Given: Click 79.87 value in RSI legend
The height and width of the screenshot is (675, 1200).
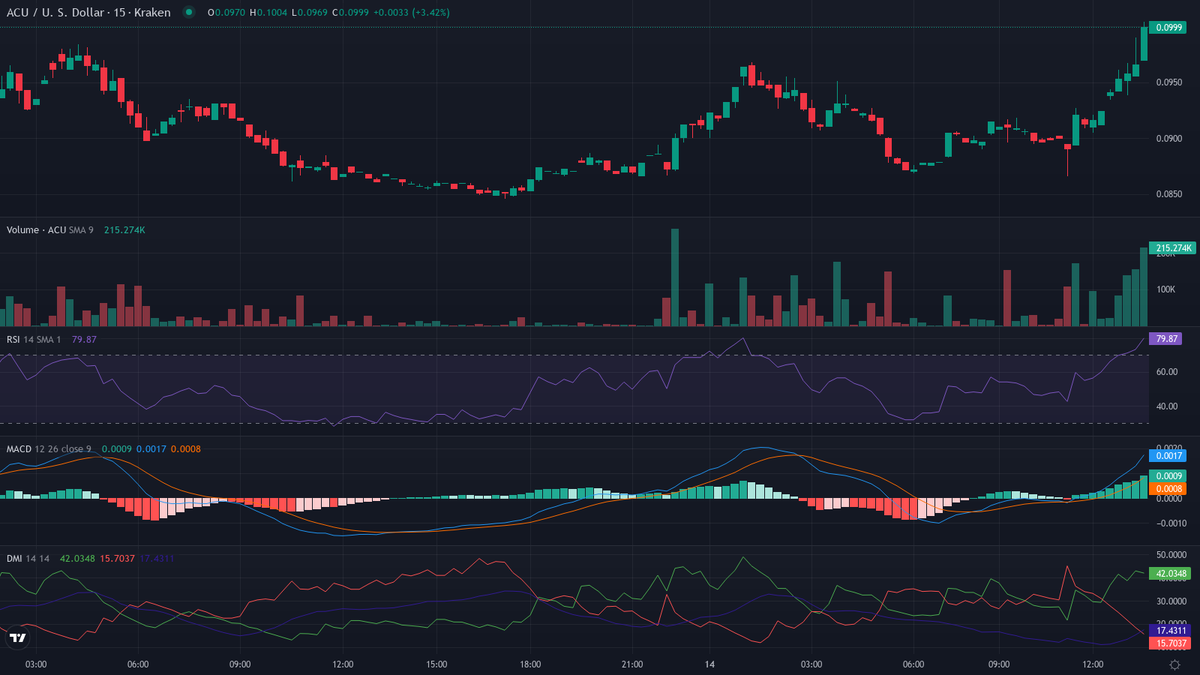Looking at the screenshot, I should point(85,339).
